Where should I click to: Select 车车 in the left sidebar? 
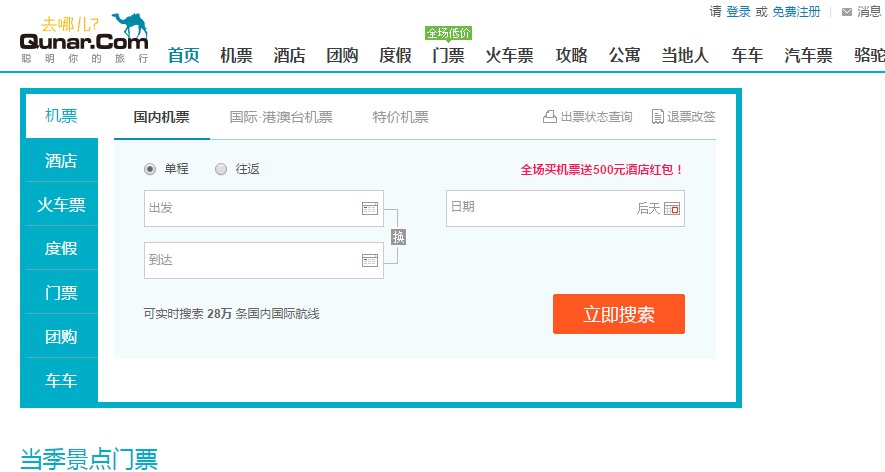coord(62,381)
